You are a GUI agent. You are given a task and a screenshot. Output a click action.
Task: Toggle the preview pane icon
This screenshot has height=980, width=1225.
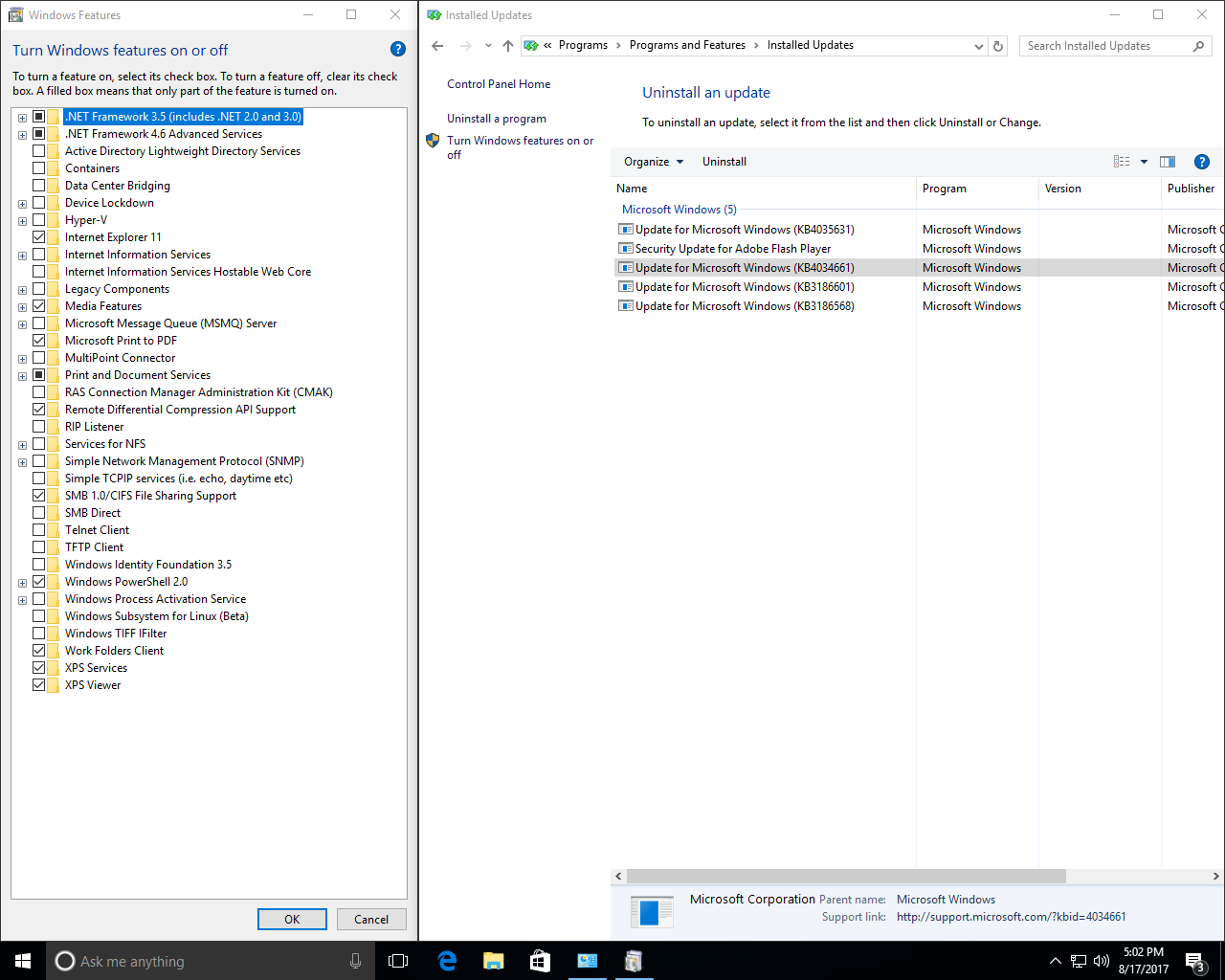(x=1168, y=162)
